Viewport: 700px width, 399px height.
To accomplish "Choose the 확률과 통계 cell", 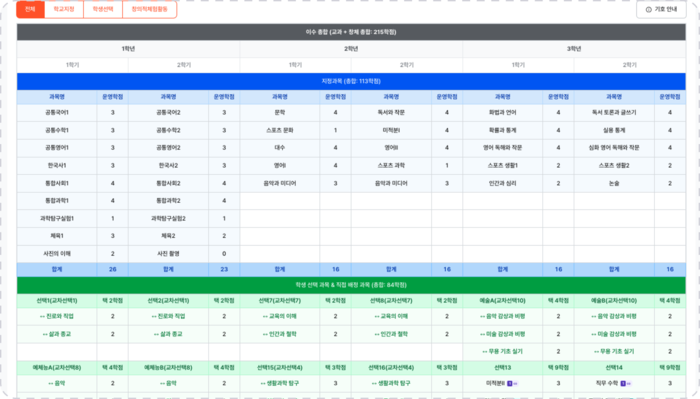I will [503, 130].
